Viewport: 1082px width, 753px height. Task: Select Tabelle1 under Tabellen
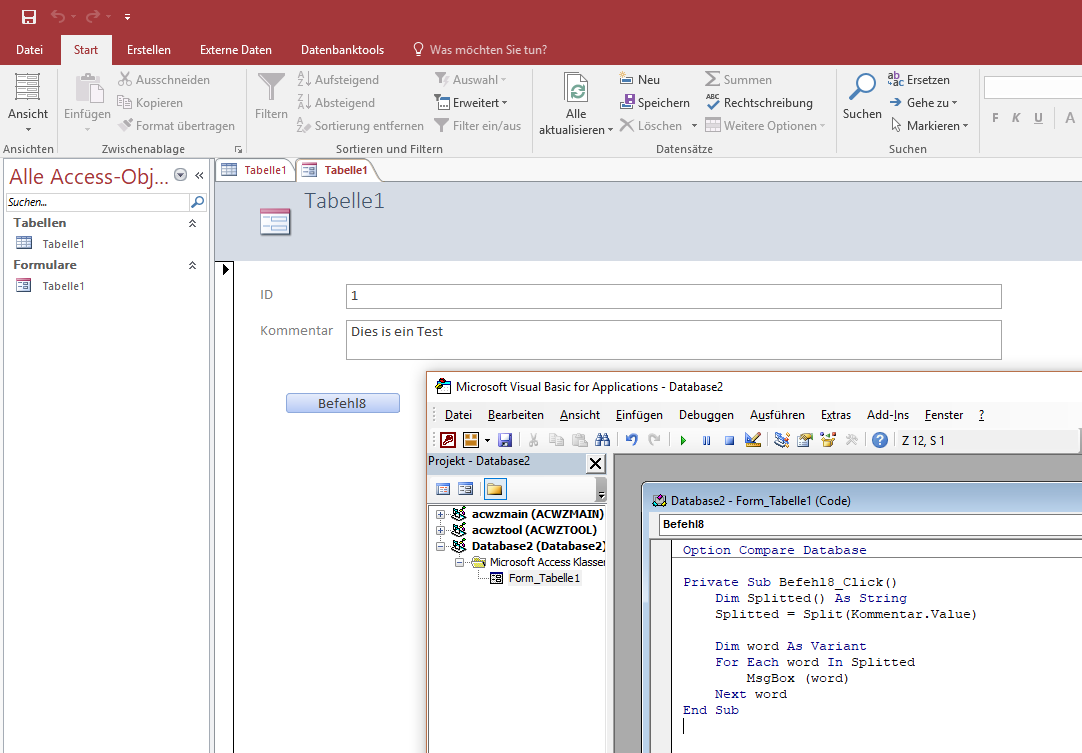63,244
